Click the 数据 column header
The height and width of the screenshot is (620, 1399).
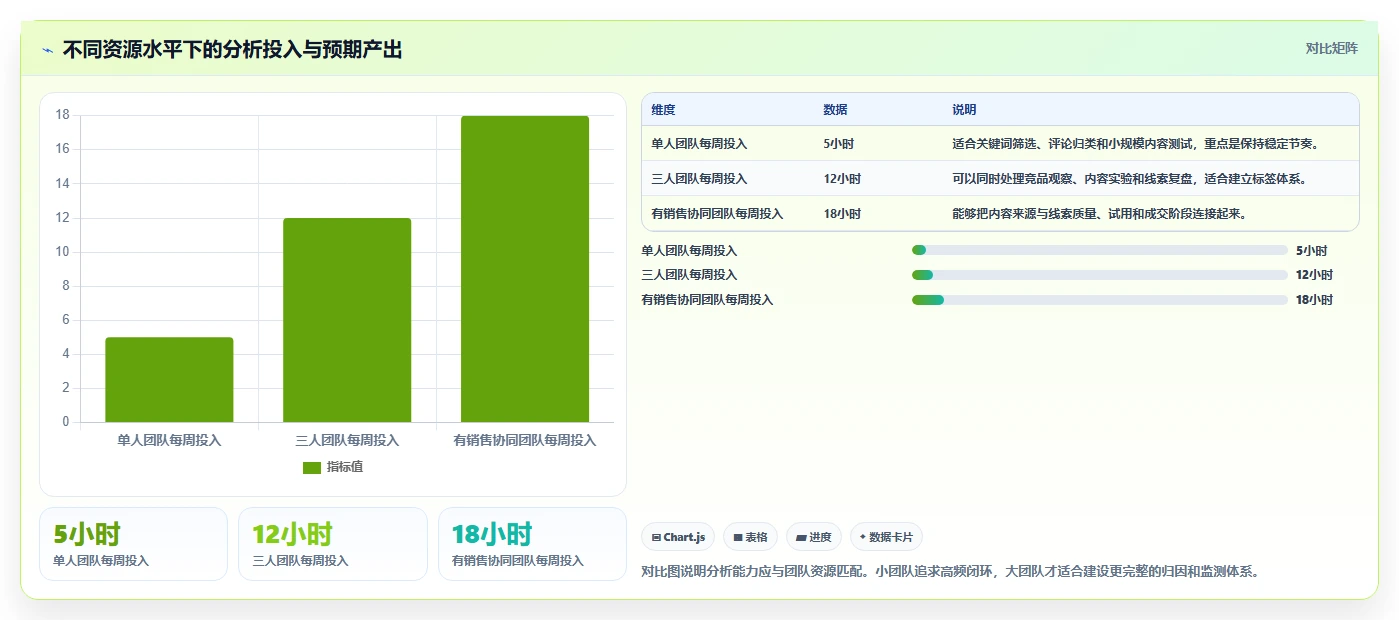click(x=835, y=110)
